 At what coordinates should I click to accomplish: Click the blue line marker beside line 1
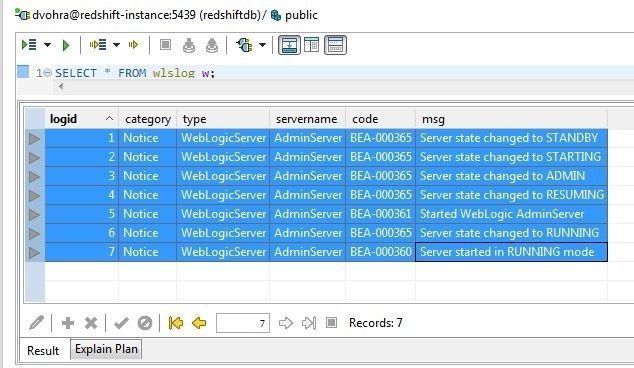tap(23, 72)
